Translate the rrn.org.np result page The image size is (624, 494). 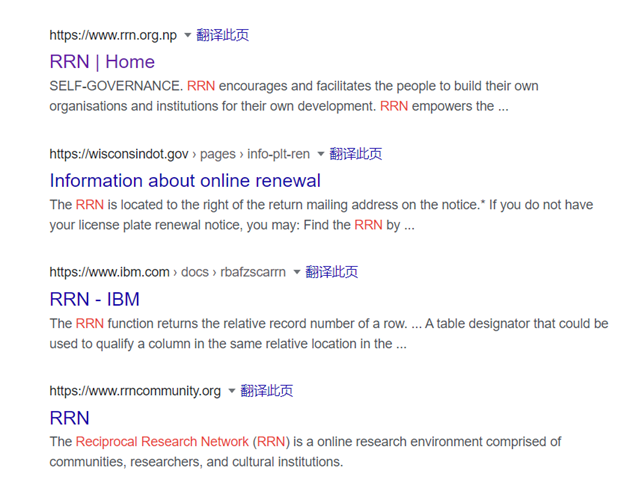point(222,35)
